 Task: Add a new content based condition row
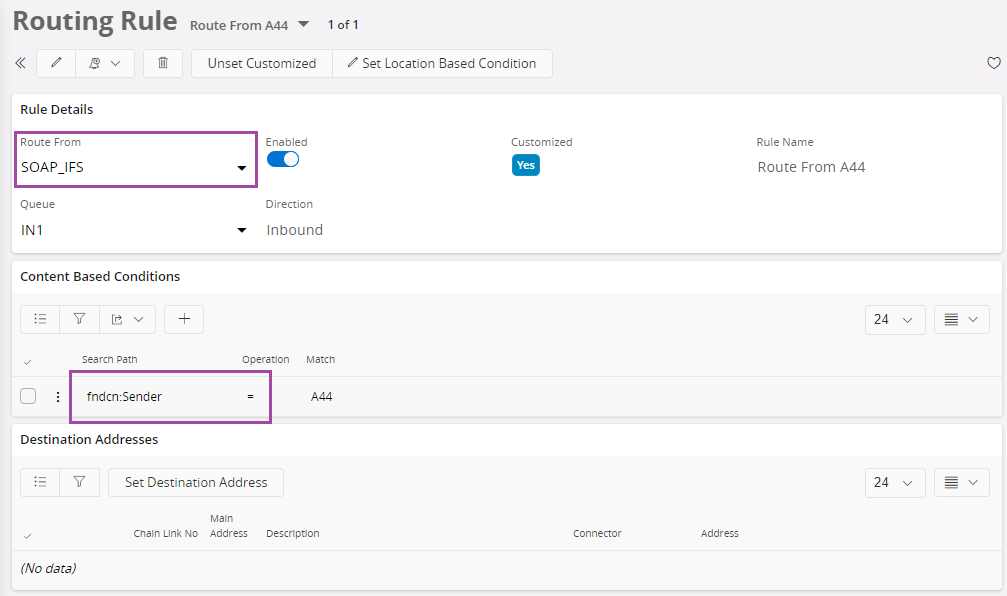184,319
